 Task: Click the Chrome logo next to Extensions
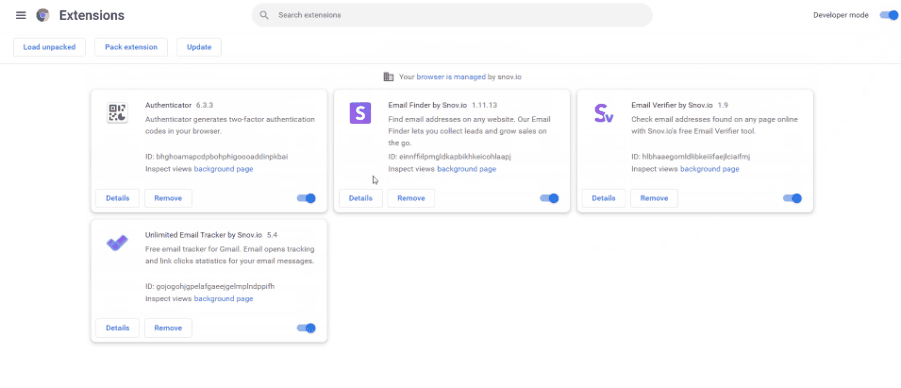[x=43, y=16]
